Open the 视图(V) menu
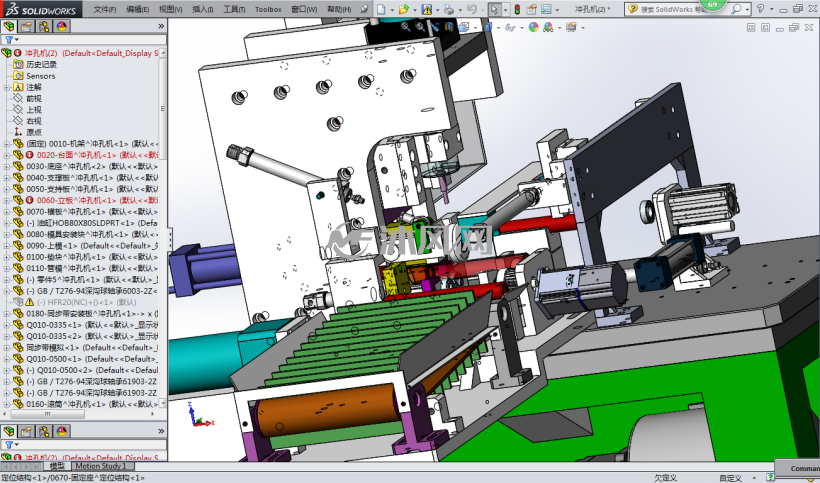The height and width of the screenshot is (483, 820). tap(170, 9)
